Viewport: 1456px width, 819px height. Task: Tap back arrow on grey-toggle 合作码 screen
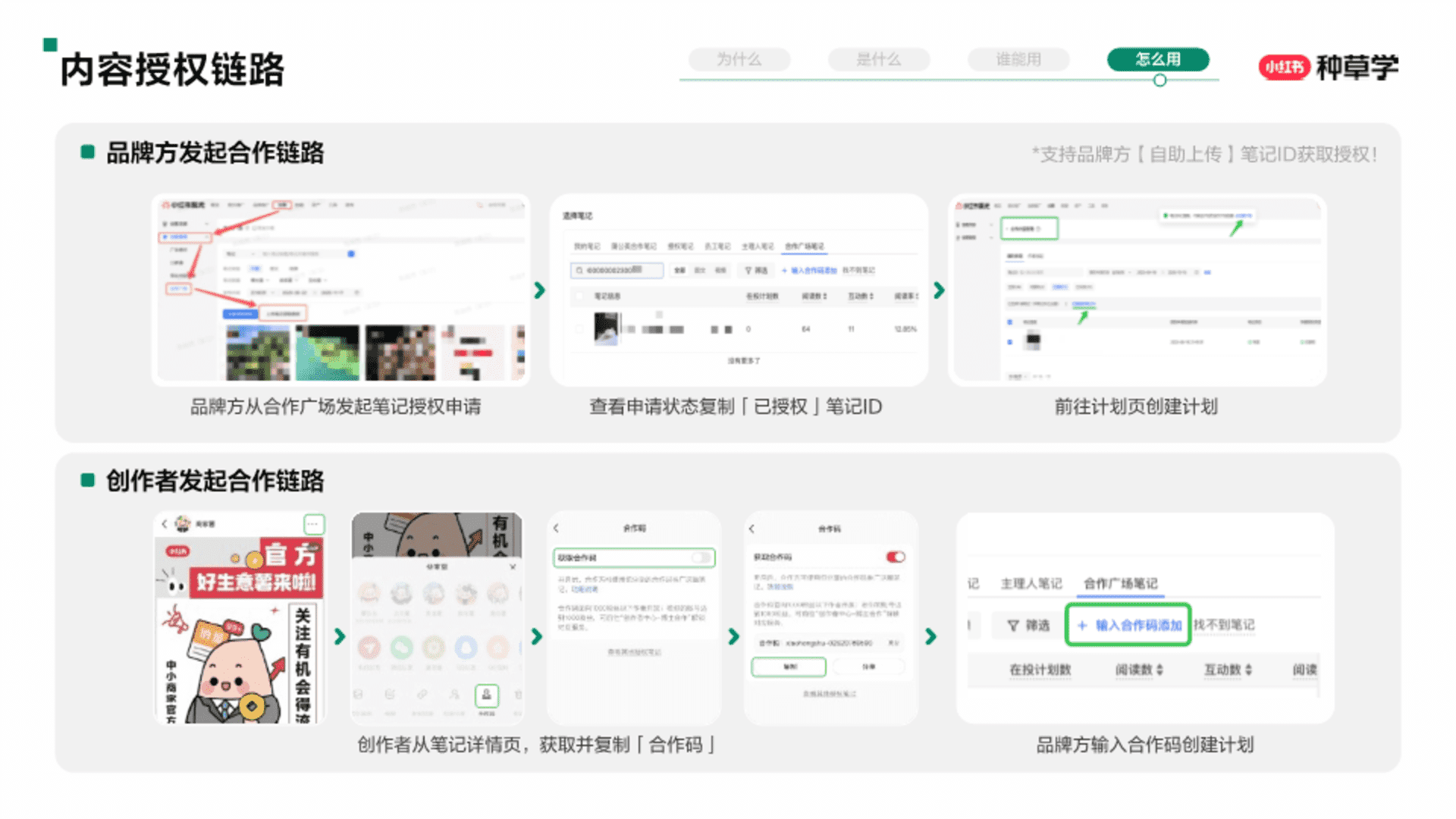click(x=556, y=529)
